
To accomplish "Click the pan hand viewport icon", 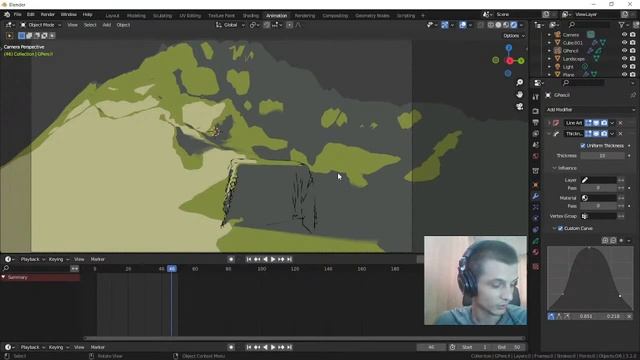I will pos(520,94).
